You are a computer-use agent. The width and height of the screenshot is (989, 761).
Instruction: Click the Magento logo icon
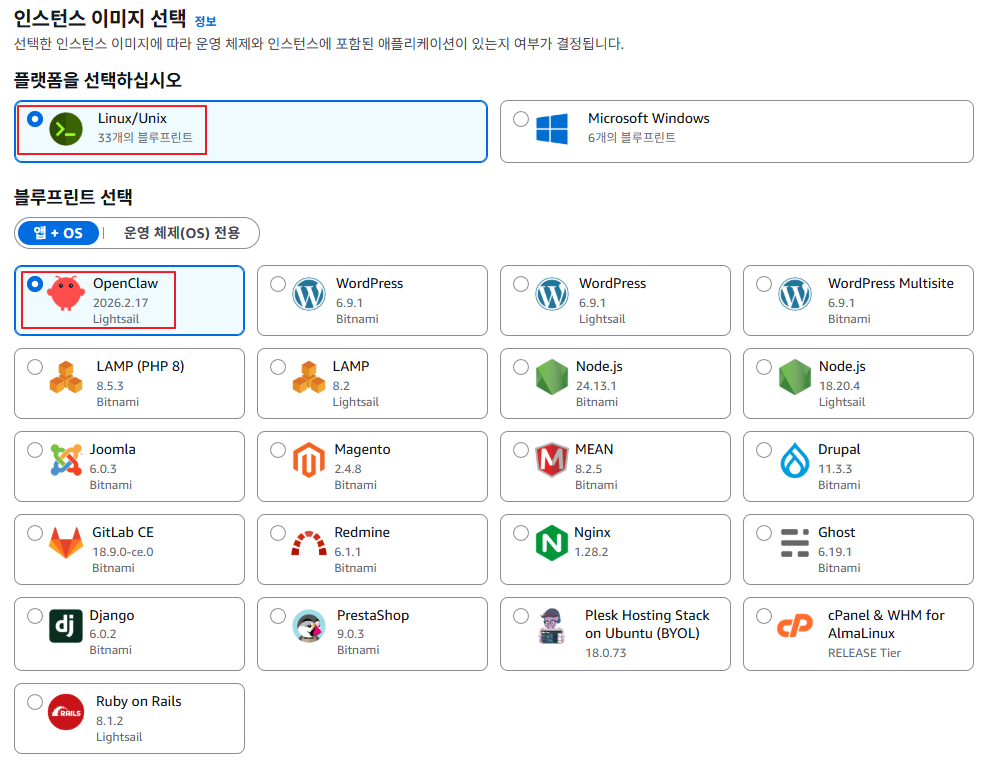click(309, 460)
